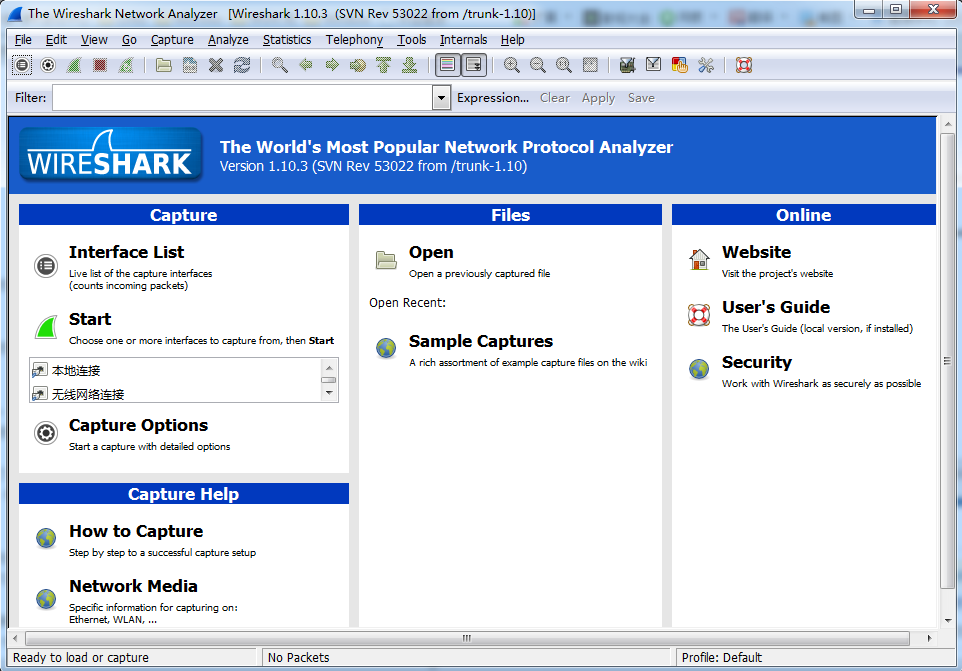Click the horizontal scrollbar at the bottom

point(467,638)
